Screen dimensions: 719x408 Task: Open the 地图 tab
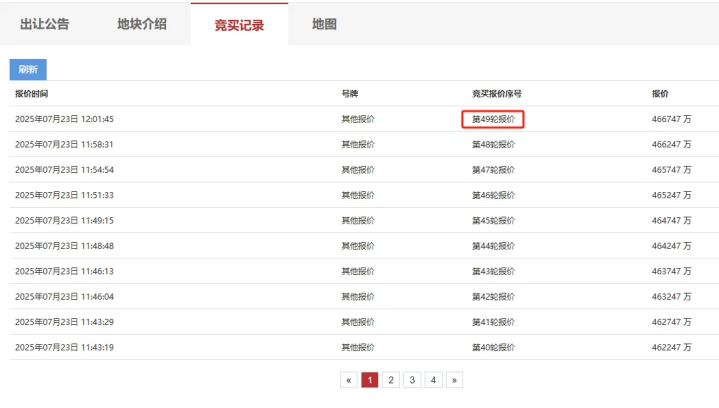324,24
